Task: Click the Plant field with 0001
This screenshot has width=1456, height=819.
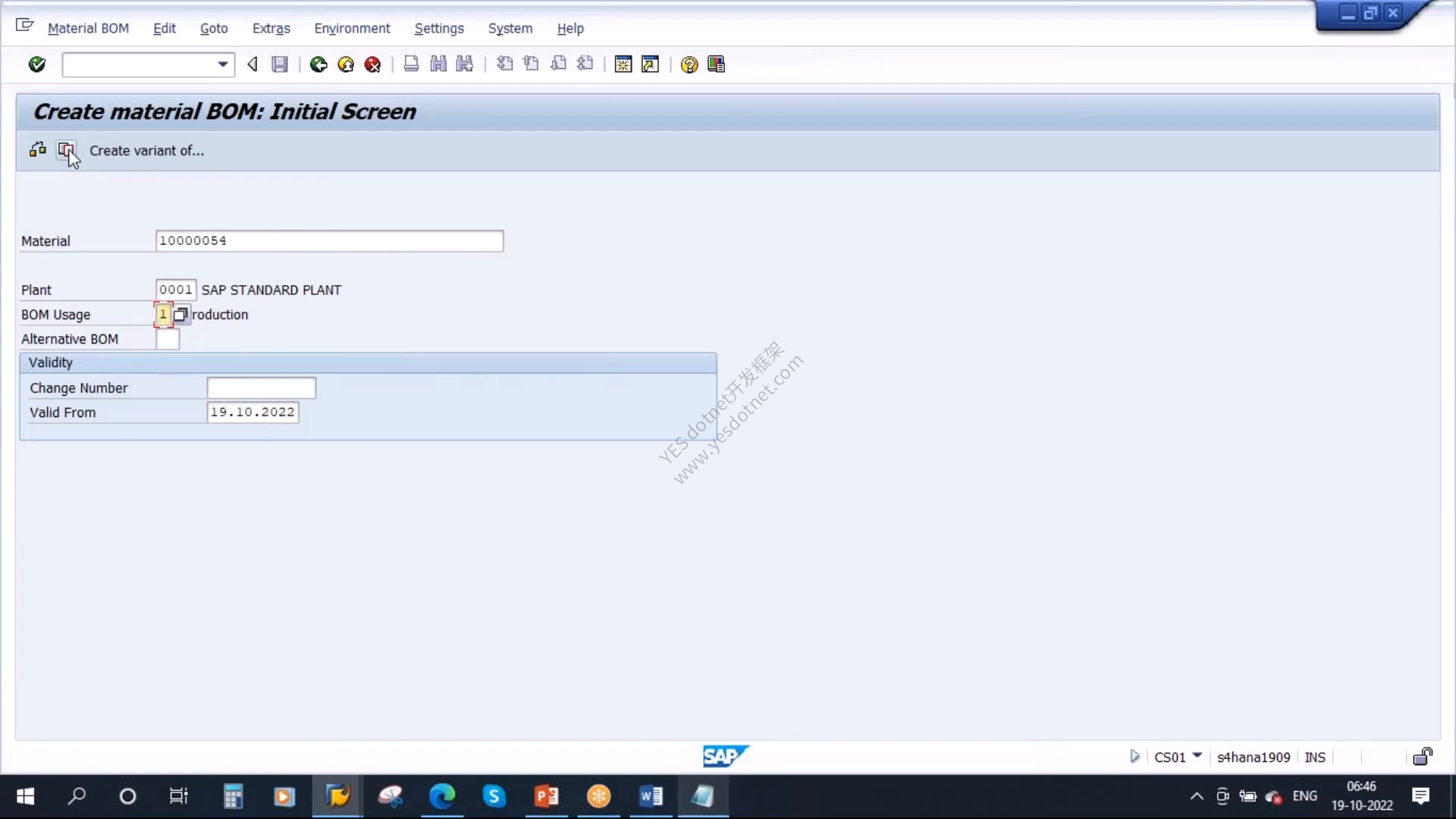Action: pos(176,290)
